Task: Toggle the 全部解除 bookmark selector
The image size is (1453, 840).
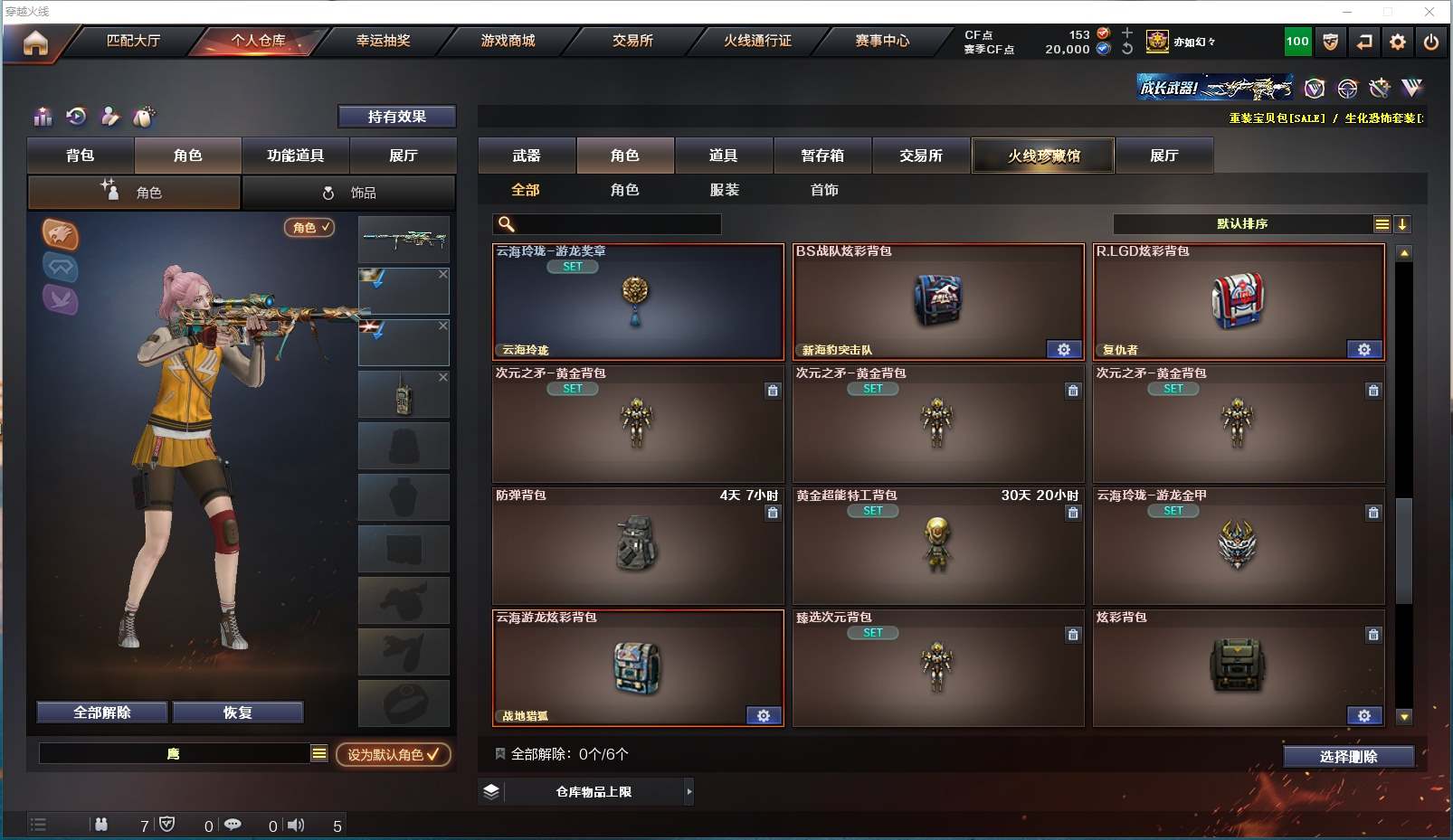Action: coord(499,753)
